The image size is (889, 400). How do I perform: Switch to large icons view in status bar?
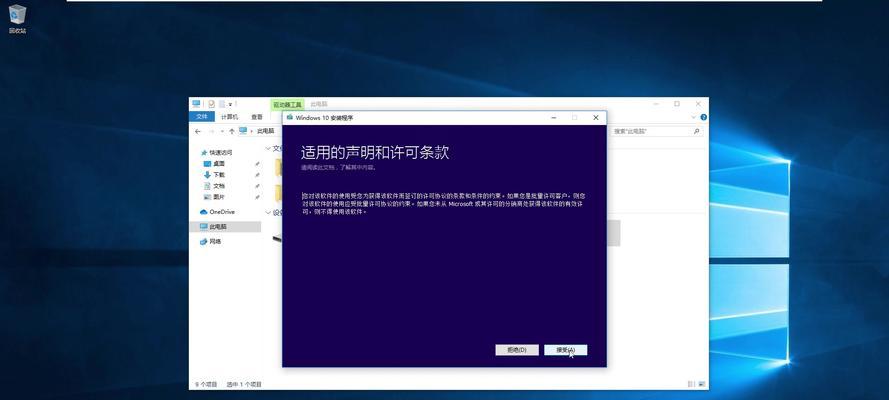click(701, 384)
